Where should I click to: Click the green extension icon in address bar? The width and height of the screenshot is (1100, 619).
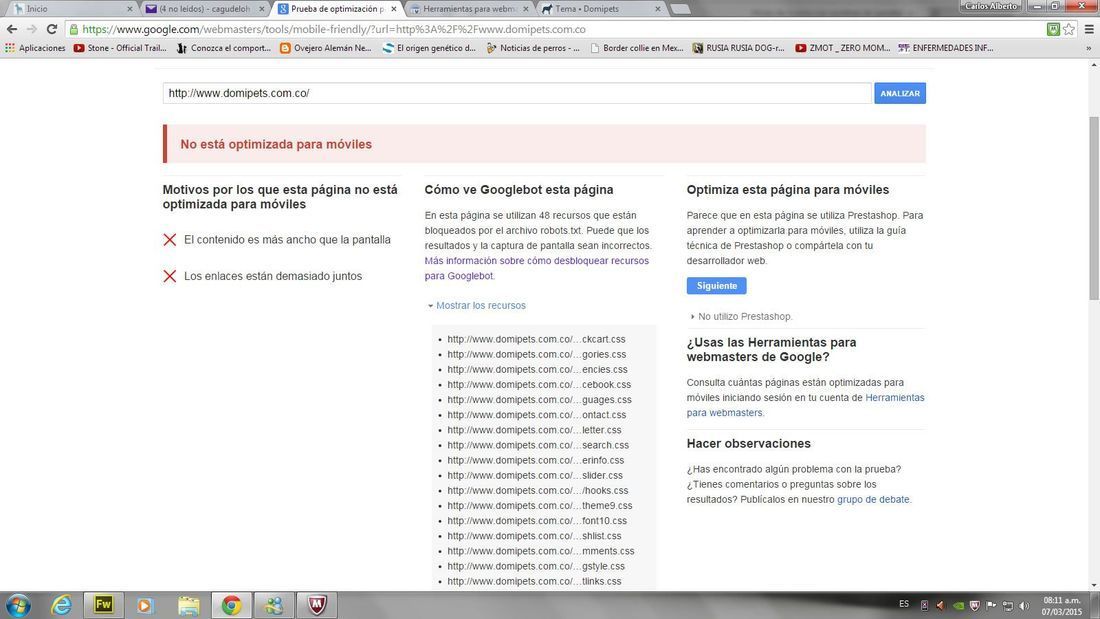[1053, 29]
